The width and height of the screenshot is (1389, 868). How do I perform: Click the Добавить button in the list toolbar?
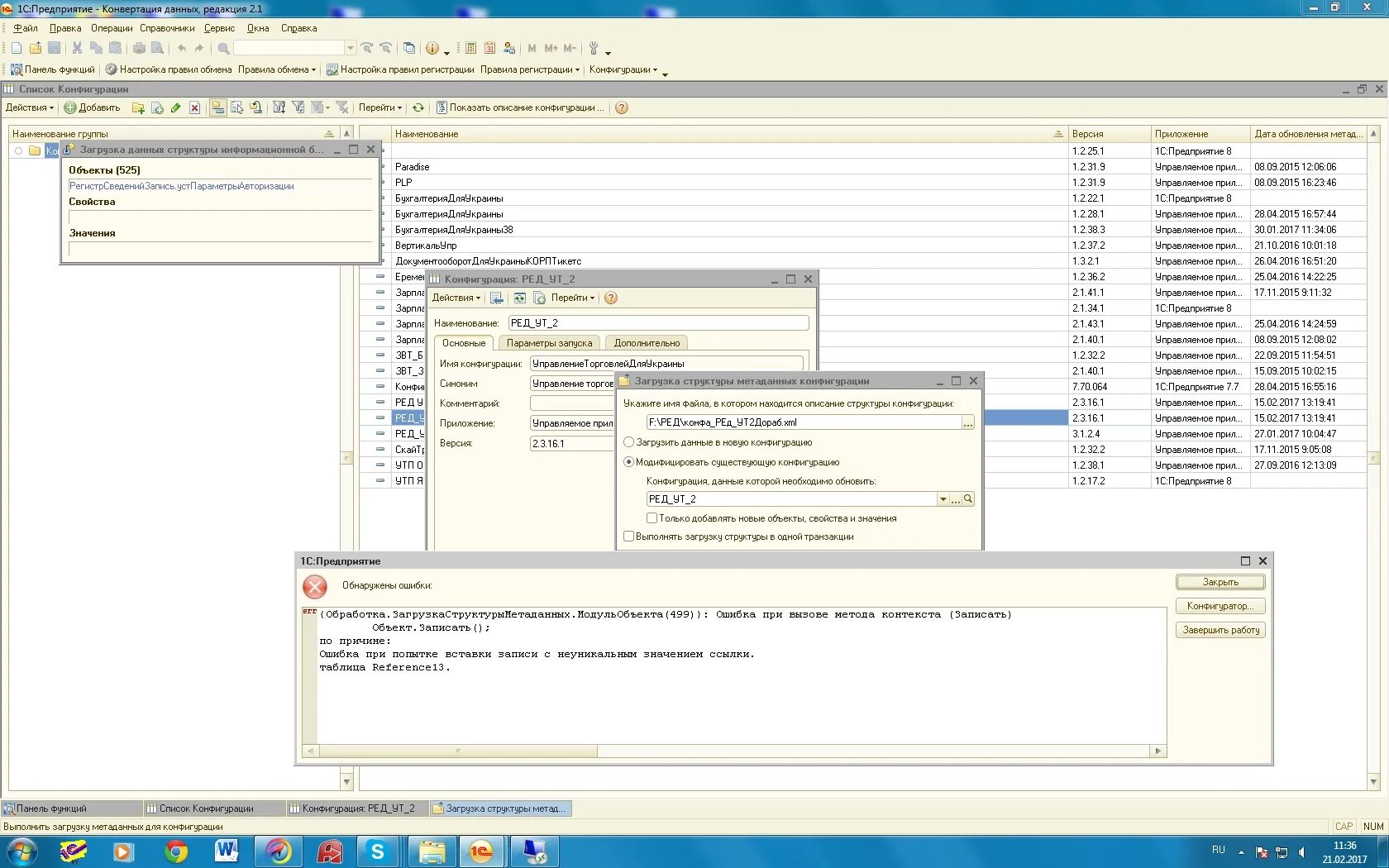point(93,107)
